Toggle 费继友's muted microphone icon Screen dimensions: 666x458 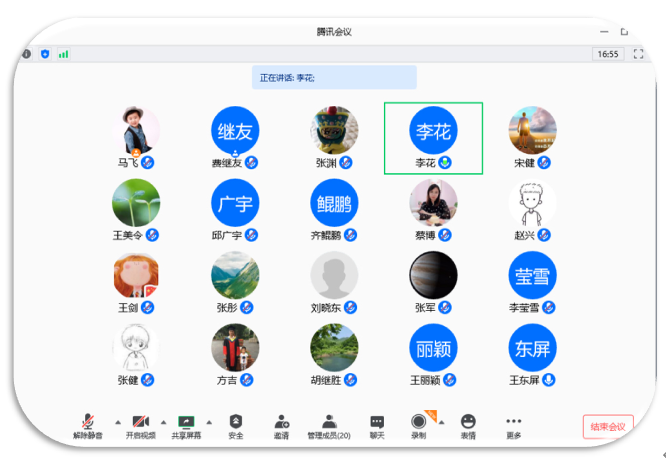tap(251, 162)
